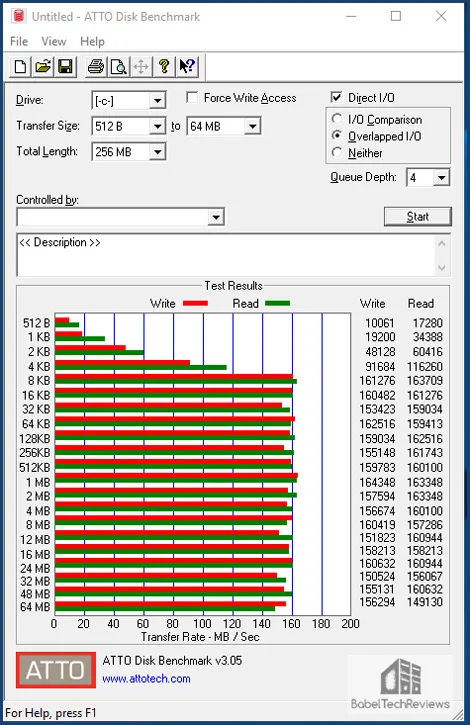Viewport: 470px width, 725px height.
Task: Uncheck the Direct I/O checkbox
Action: click(x=336, y=98)
